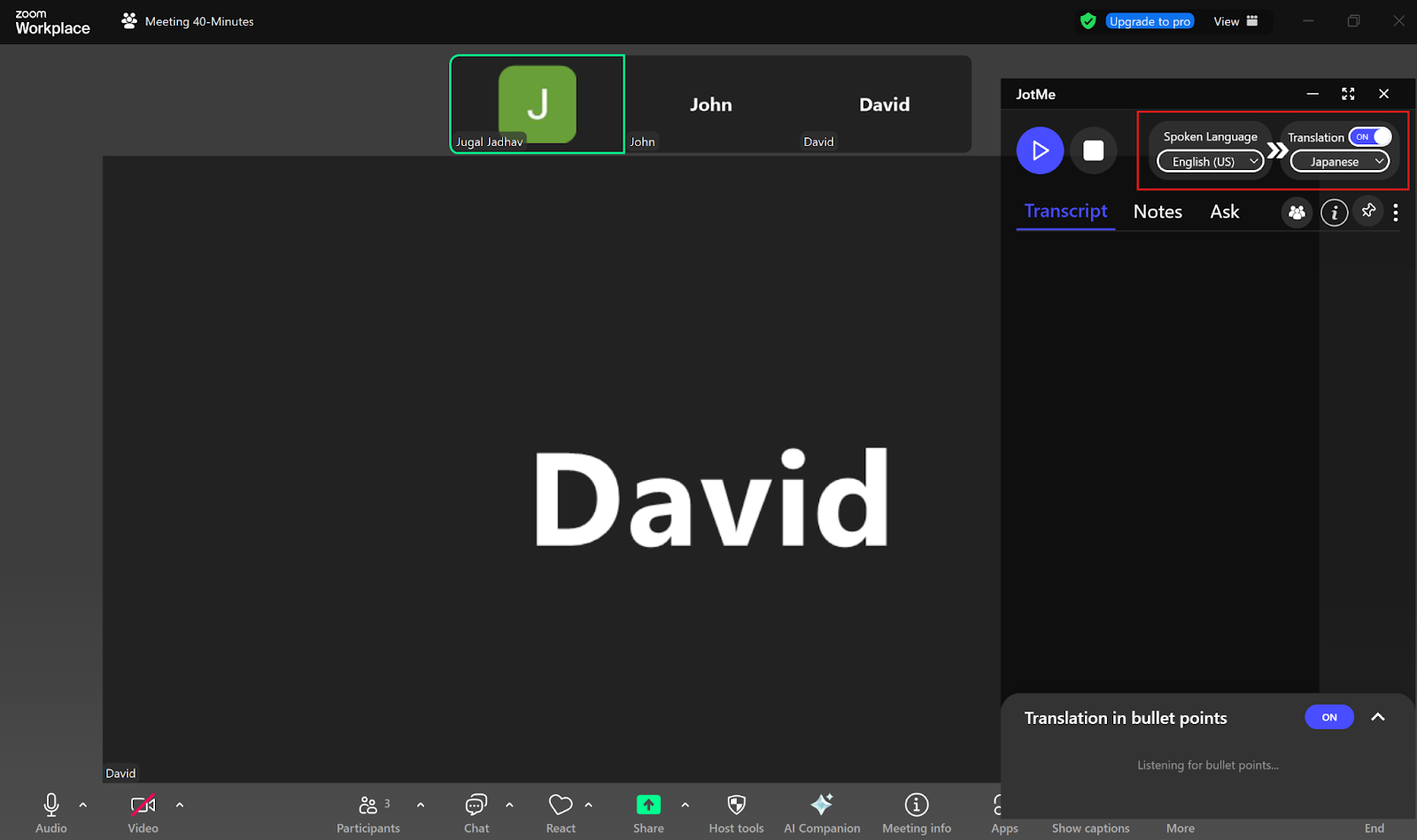Click Show captions button
Image resolution: width=1417 pixels, height=840 pixels.
point(1090,828)
